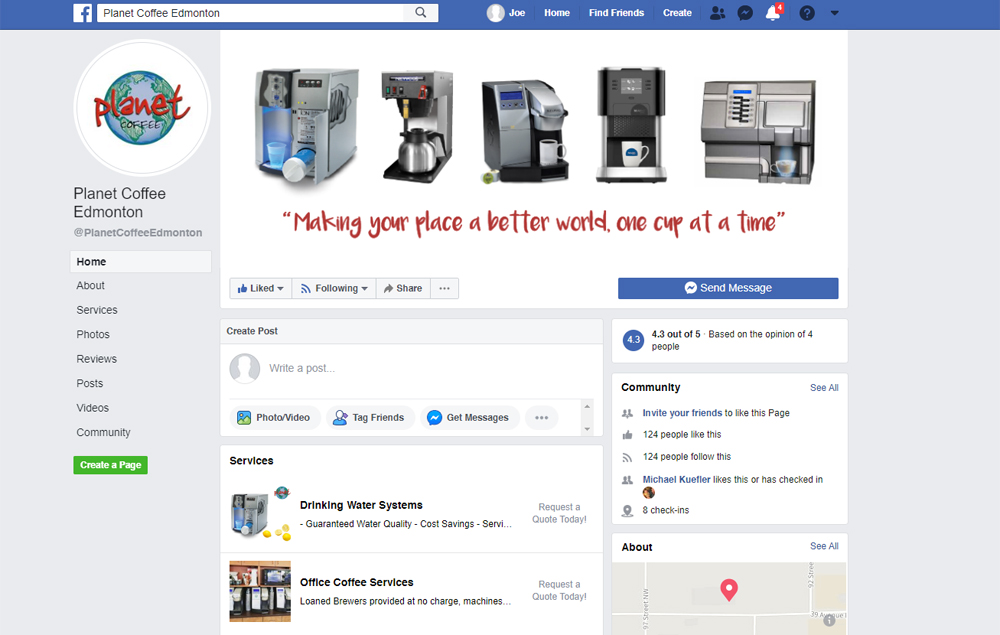Click the map location pin marker

click(x=729, y=590)
